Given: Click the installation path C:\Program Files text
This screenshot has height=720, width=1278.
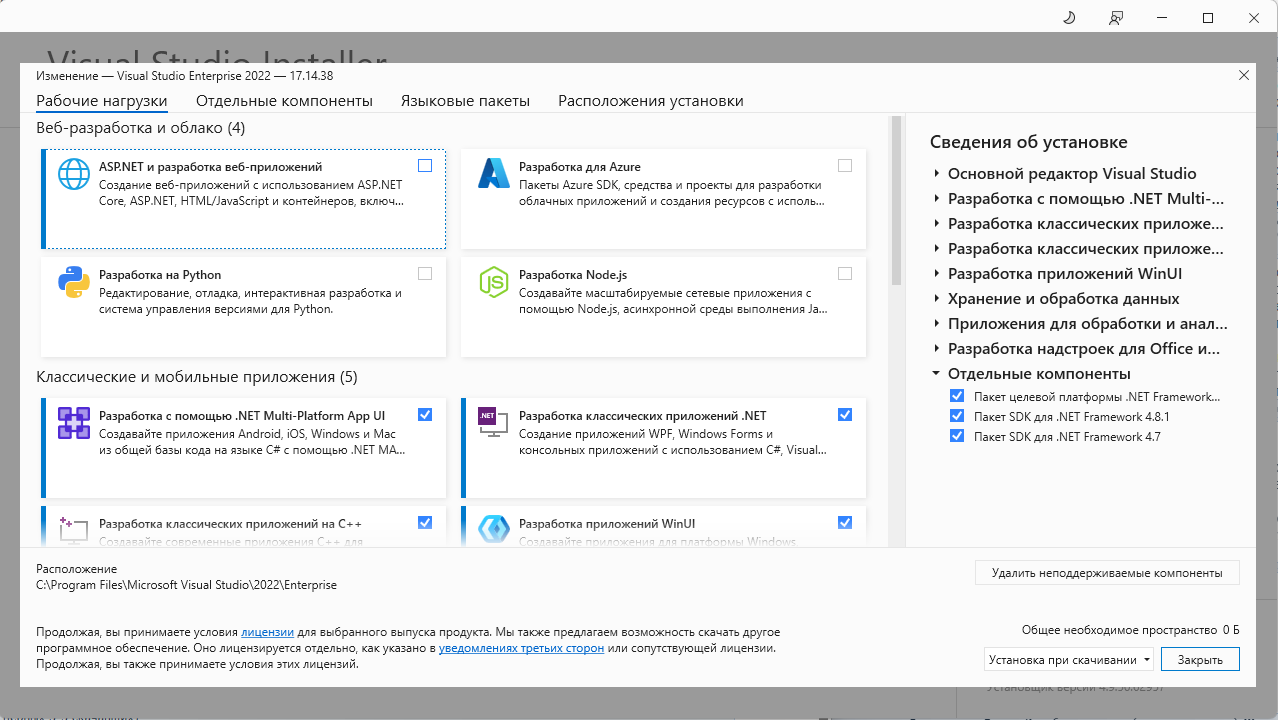Looking at the screenshot, I should click(x=186, y=585).
